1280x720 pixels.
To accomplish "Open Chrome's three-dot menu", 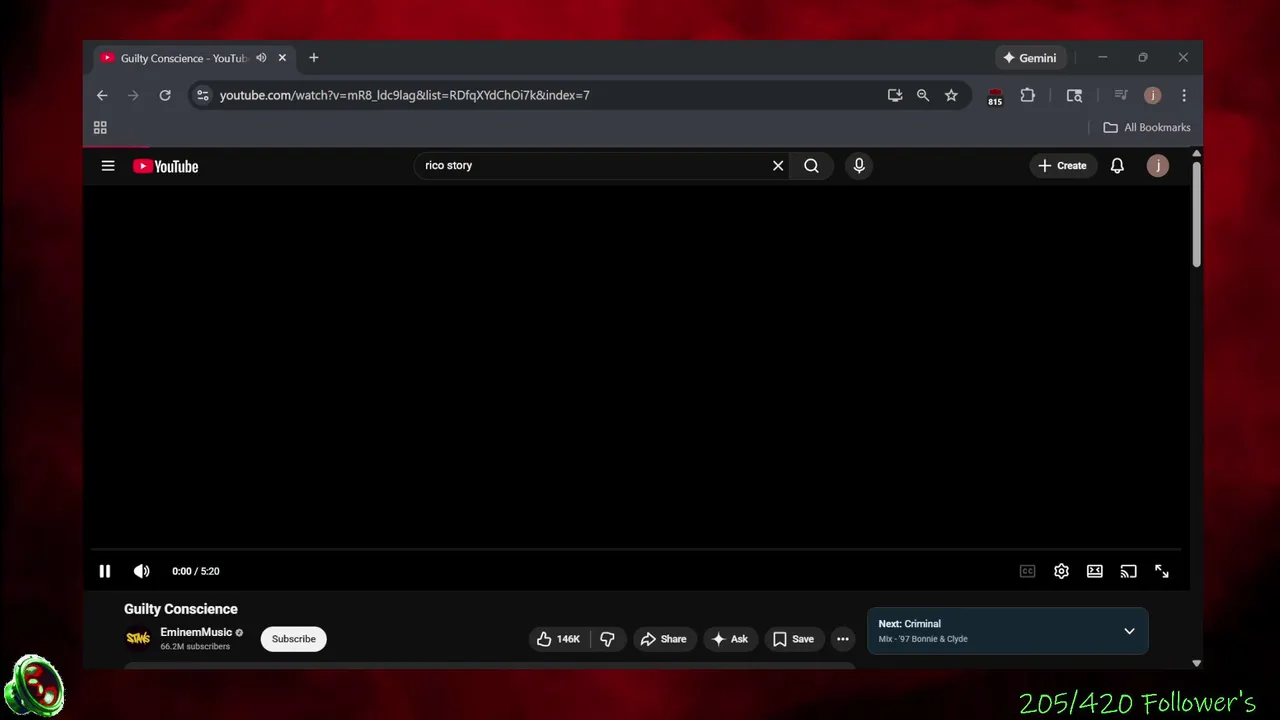I will click(x=1184, y=95).
